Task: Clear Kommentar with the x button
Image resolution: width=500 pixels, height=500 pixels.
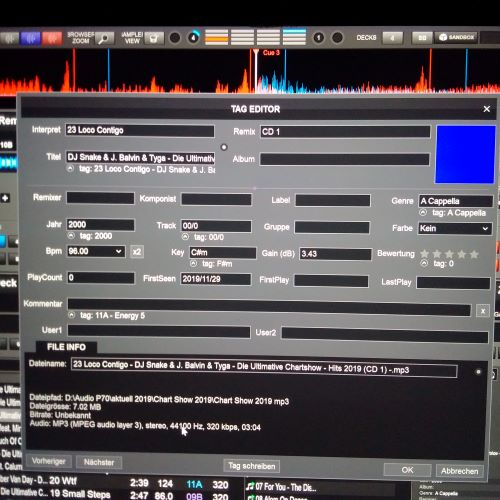Action: pos(483,311)
